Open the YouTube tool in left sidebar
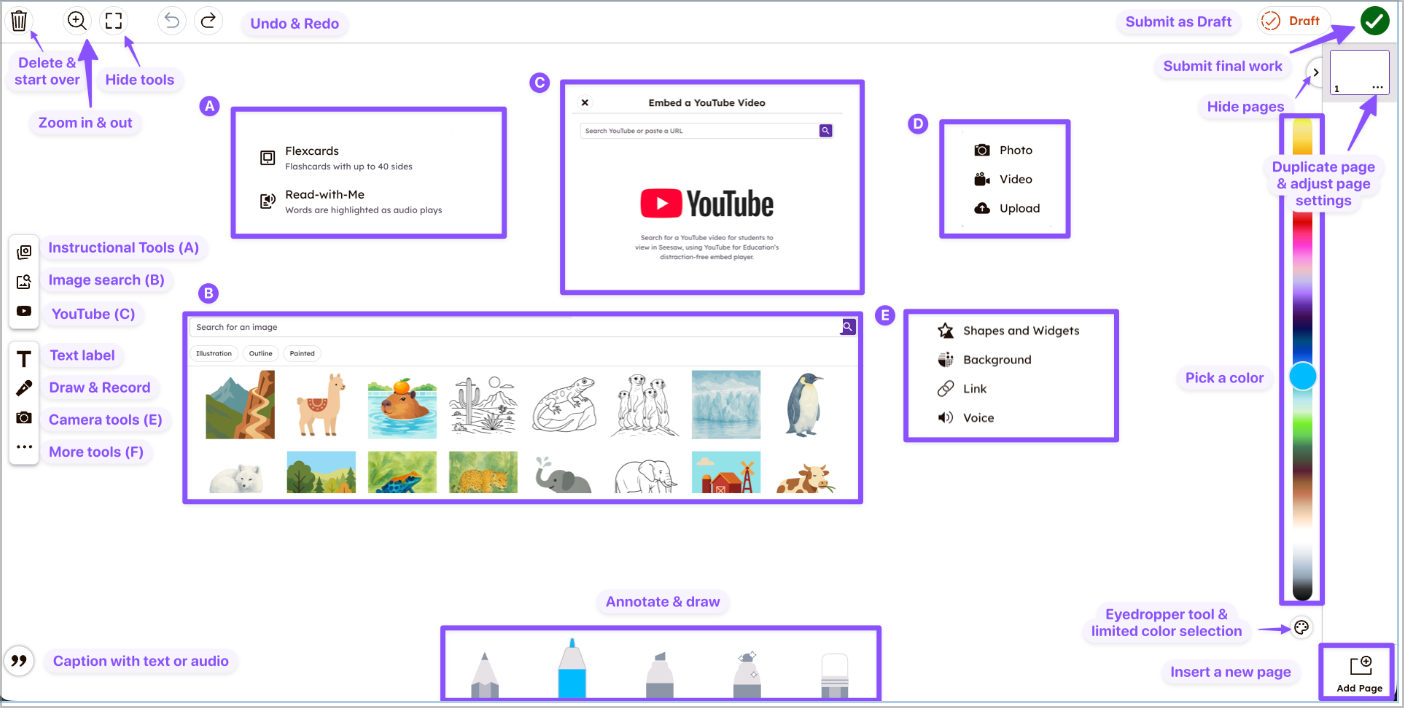The width and height of the screenshot is (1404, 708). pyautogui.click(x=24, y=311)
